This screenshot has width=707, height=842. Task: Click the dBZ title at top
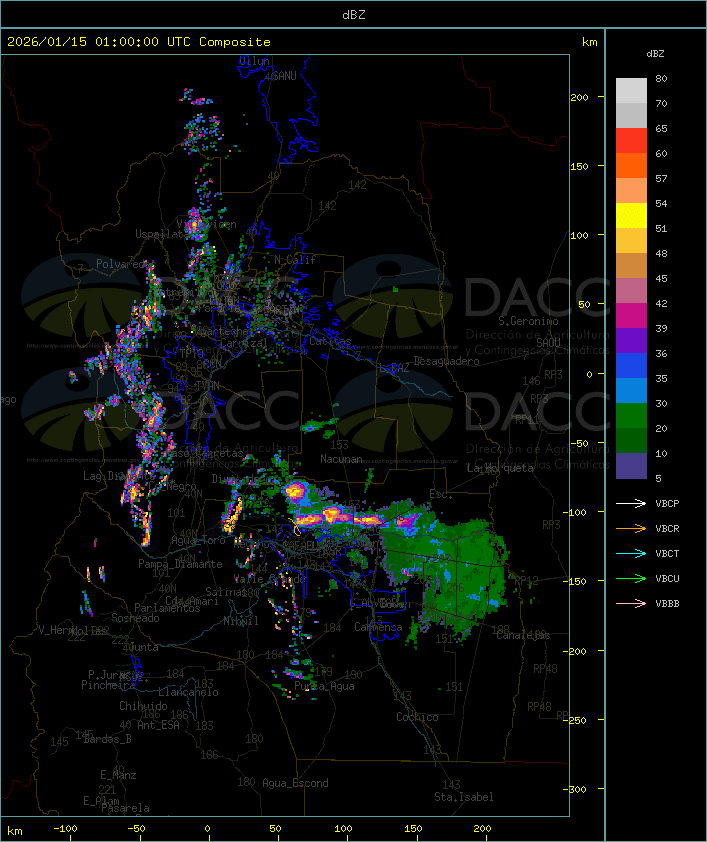(352, 13)
